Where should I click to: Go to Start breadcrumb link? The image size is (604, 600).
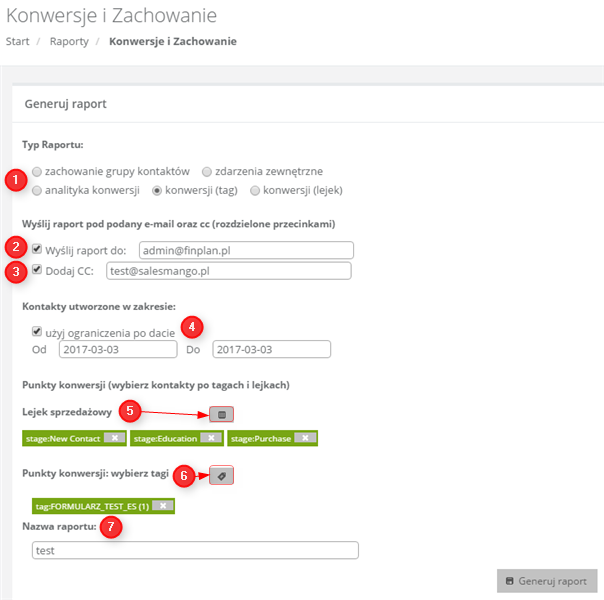[x=17, y=41]
